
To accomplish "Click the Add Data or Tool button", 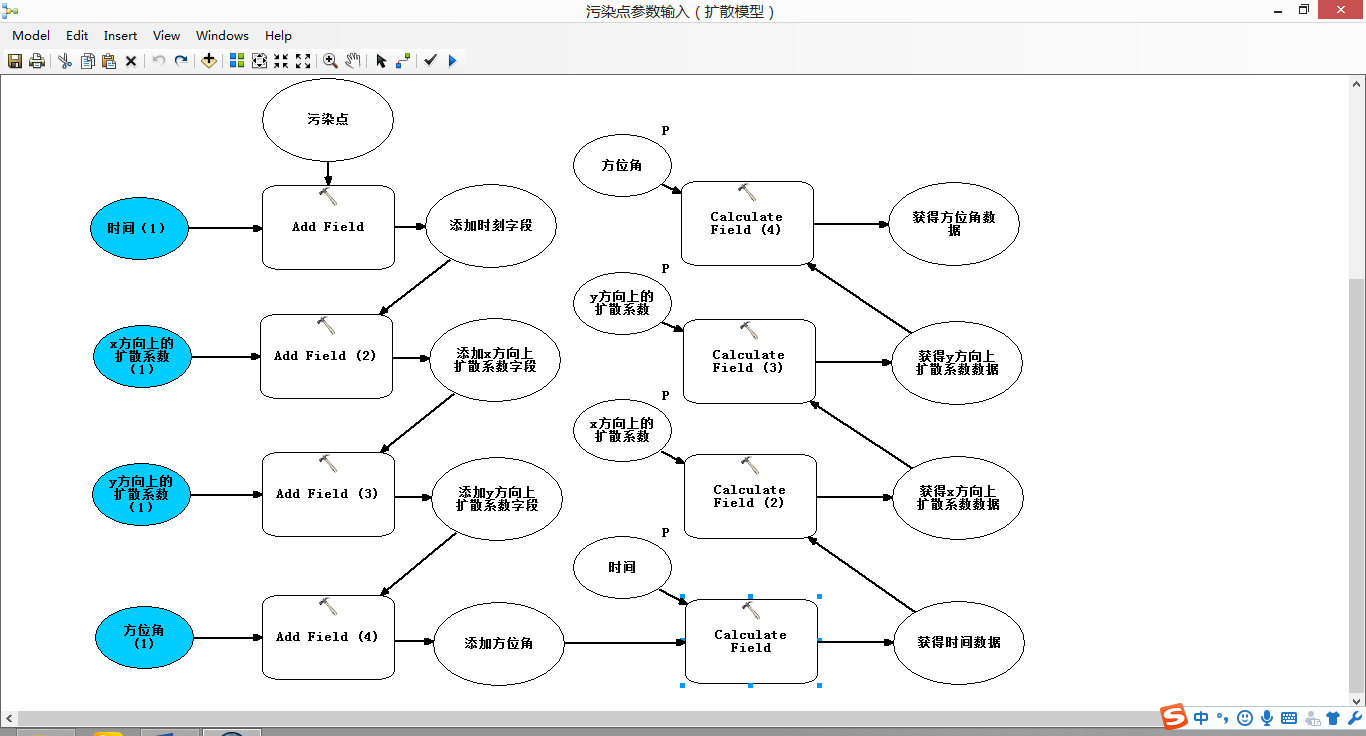I will point(208,61).
